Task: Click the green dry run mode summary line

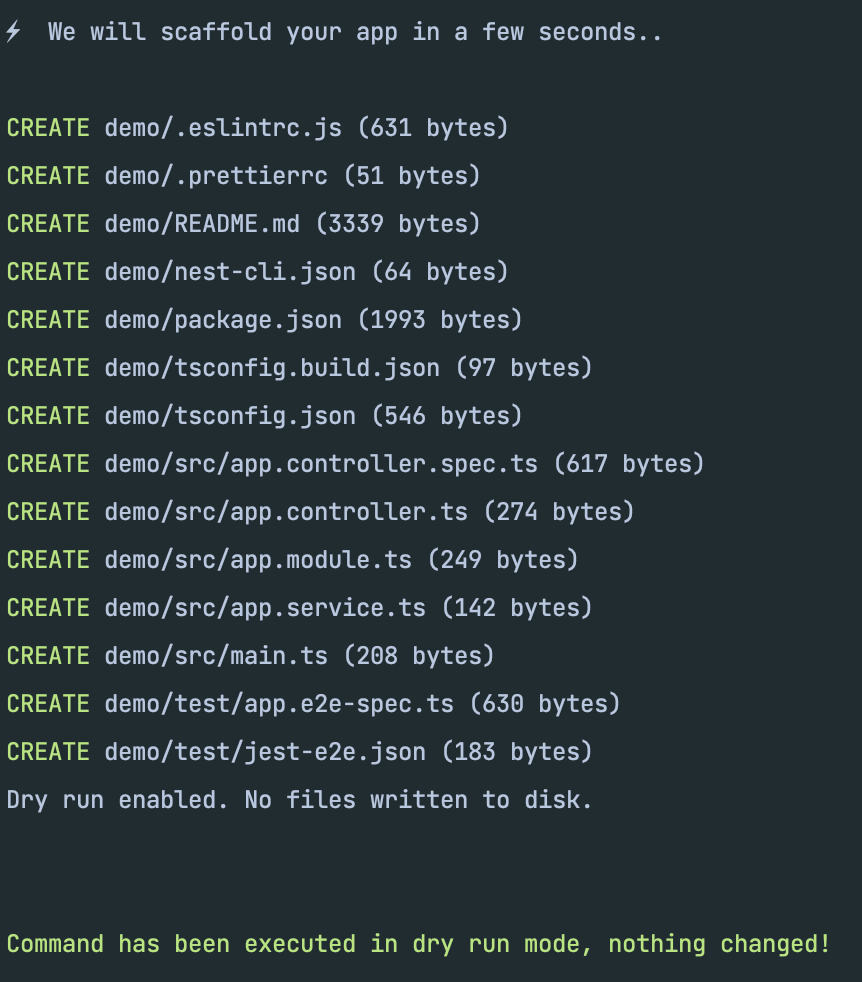Action: click(418, 944)
